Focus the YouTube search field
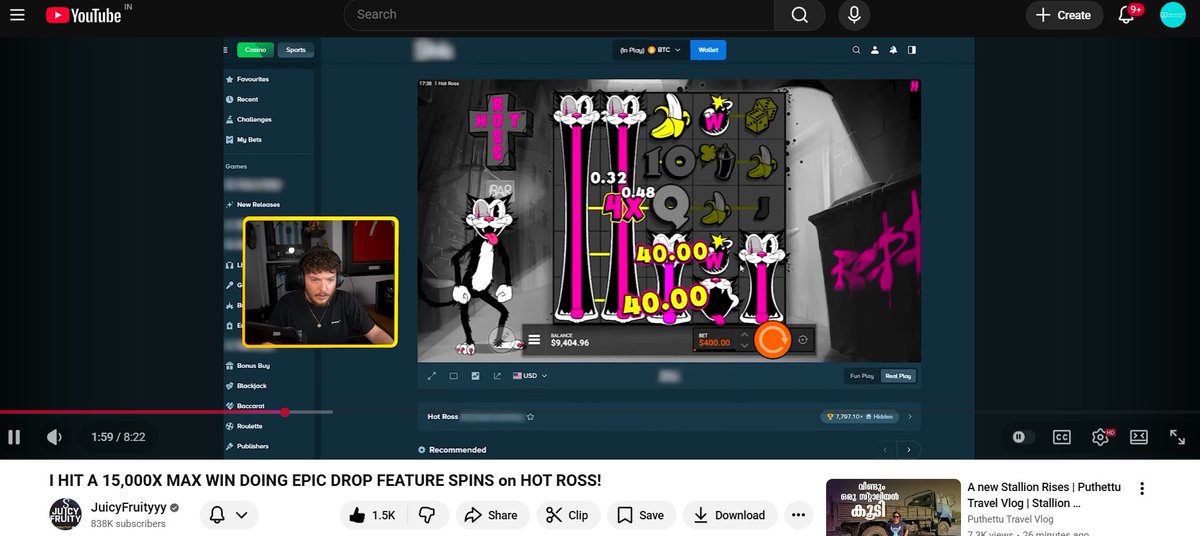Image resolution: width=1200 pixels, height=536 pixels. (559, 15)
